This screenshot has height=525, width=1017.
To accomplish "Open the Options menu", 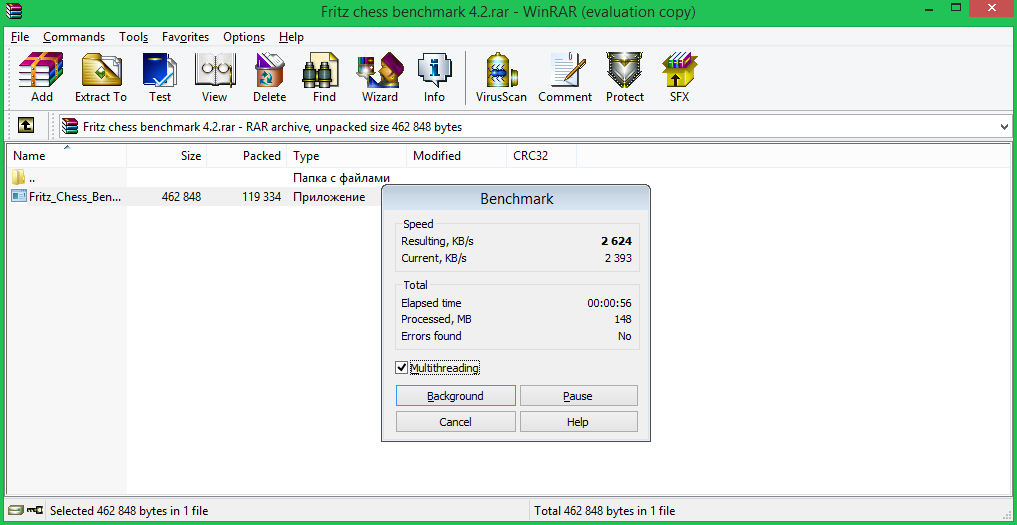I will coord(244,37).
